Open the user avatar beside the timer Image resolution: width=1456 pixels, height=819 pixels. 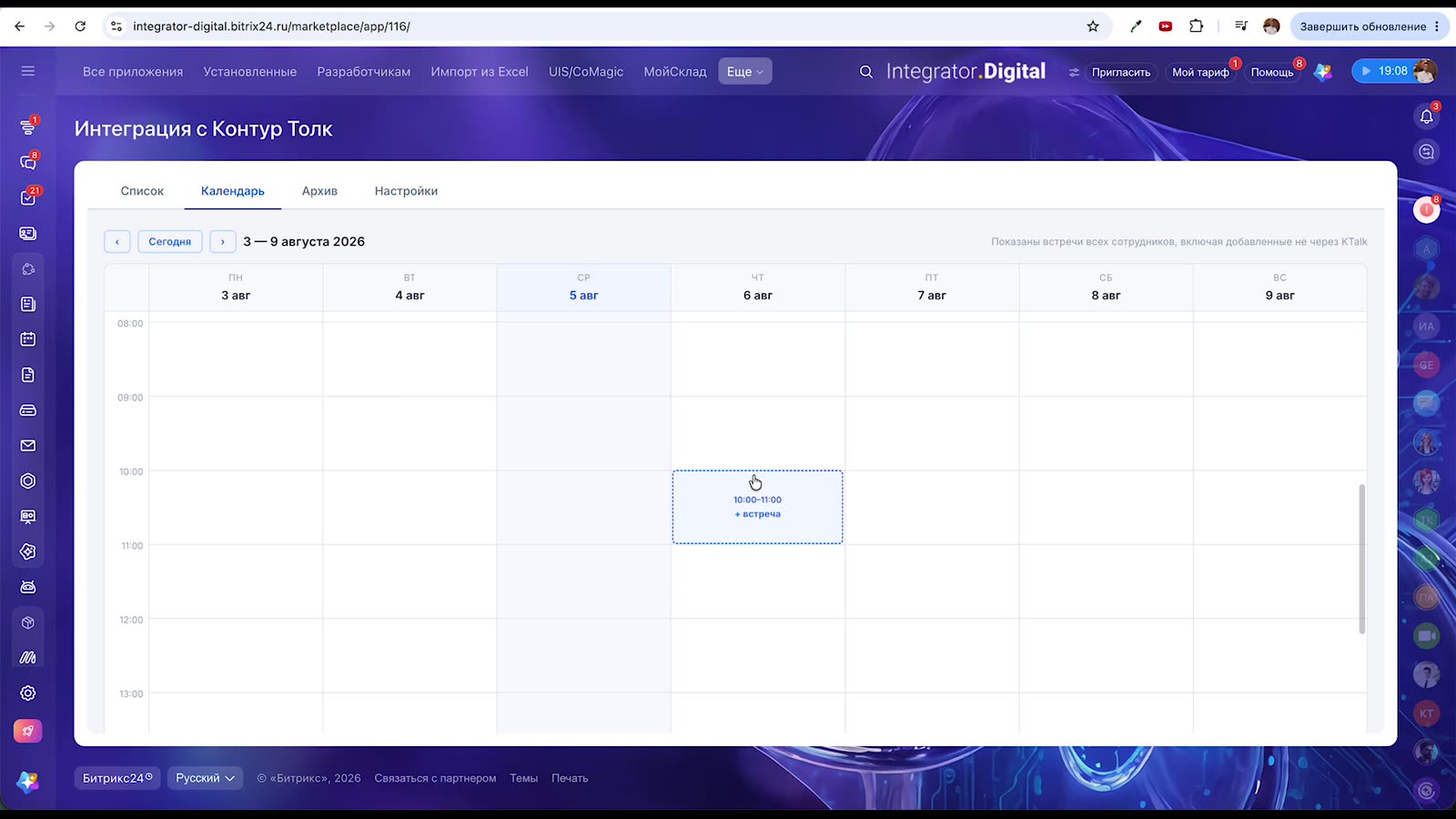click(x=1425, y=71)
